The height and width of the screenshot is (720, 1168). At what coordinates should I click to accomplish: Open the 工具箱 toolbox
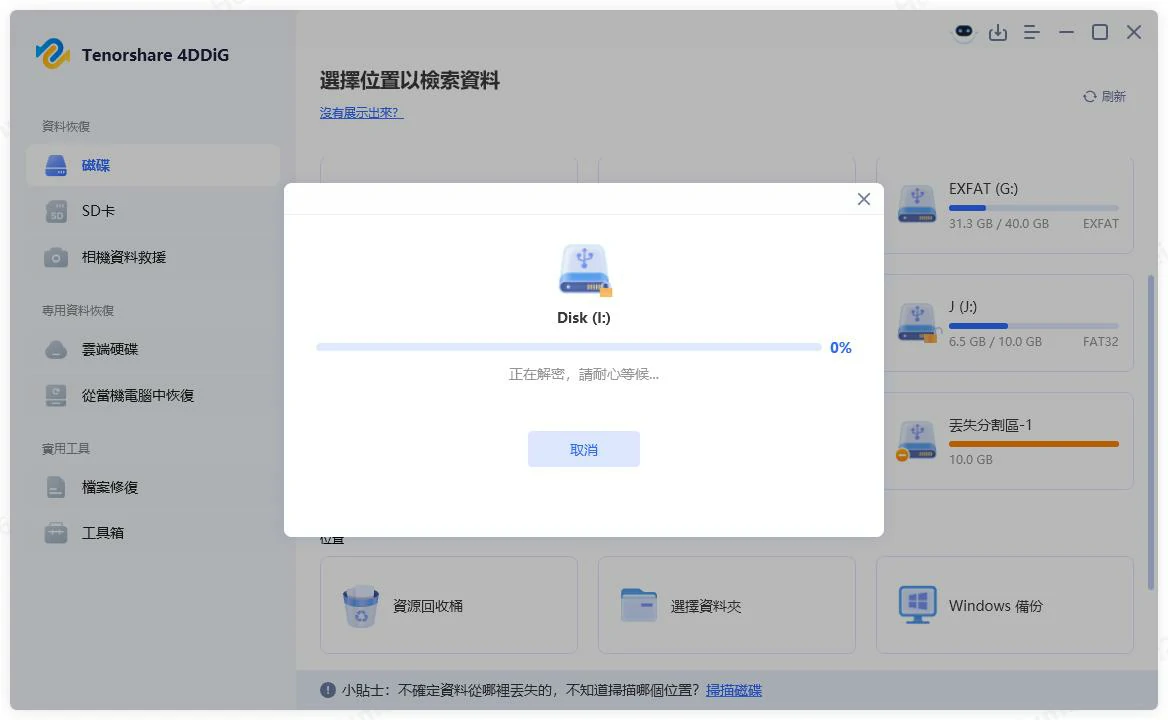(x=153, y=533)
